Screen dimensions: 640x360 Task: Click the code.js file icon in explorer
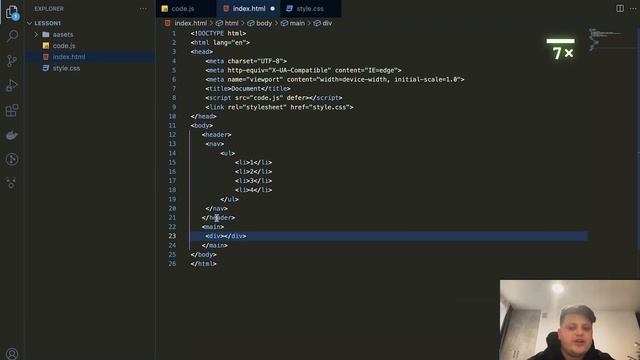pos(46,46)
